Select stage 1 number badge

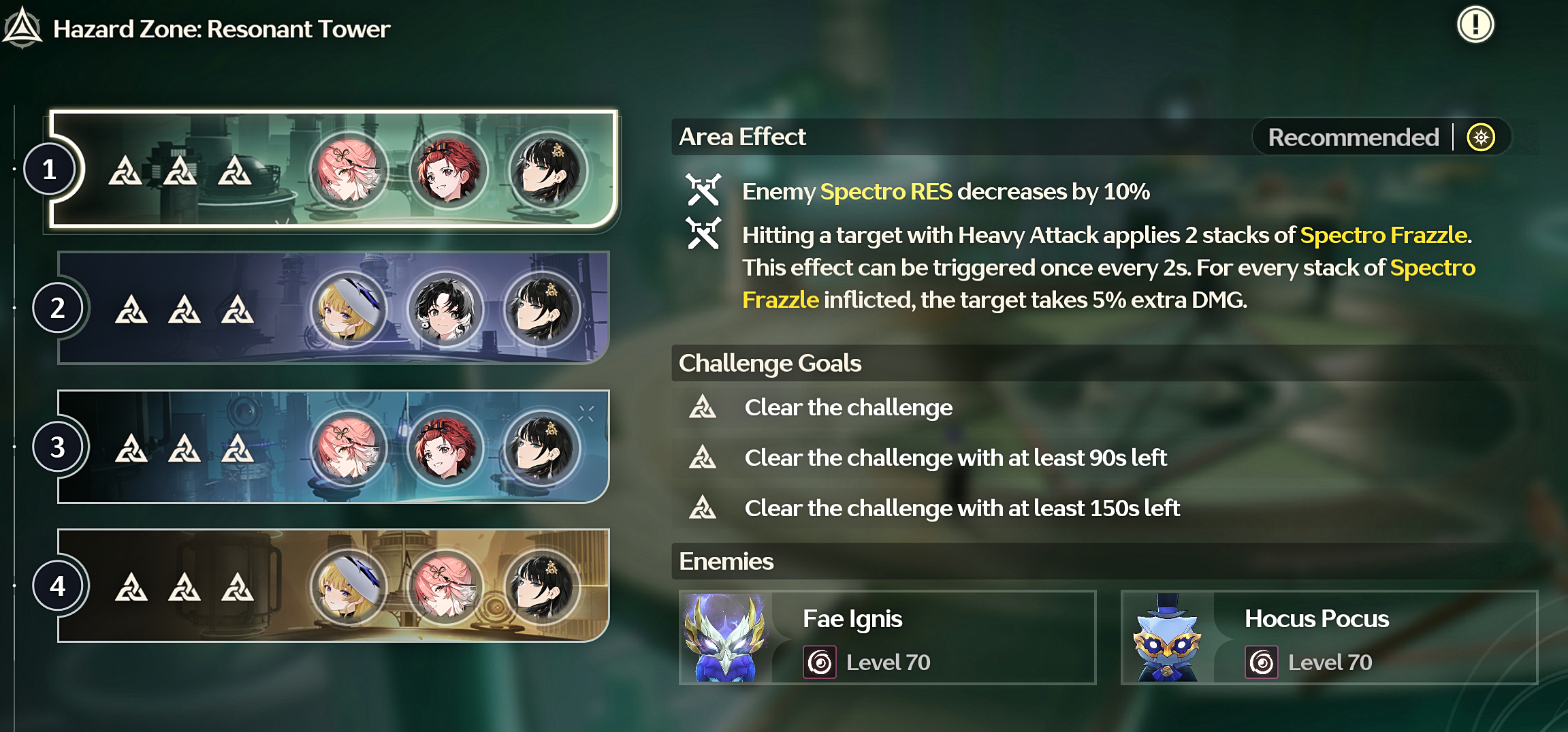[49, 170]
